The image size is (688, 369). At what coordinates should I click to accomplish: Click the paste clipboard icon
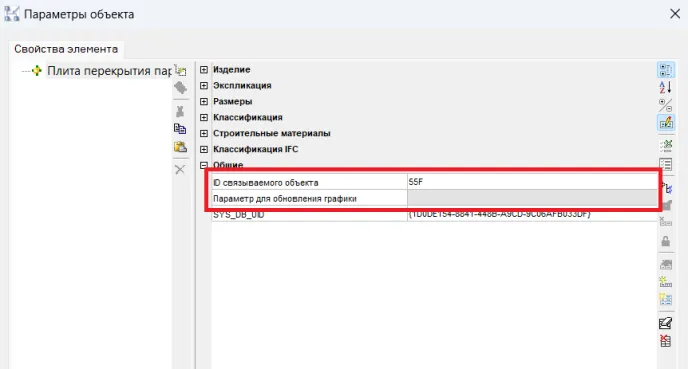coord(180,147)
